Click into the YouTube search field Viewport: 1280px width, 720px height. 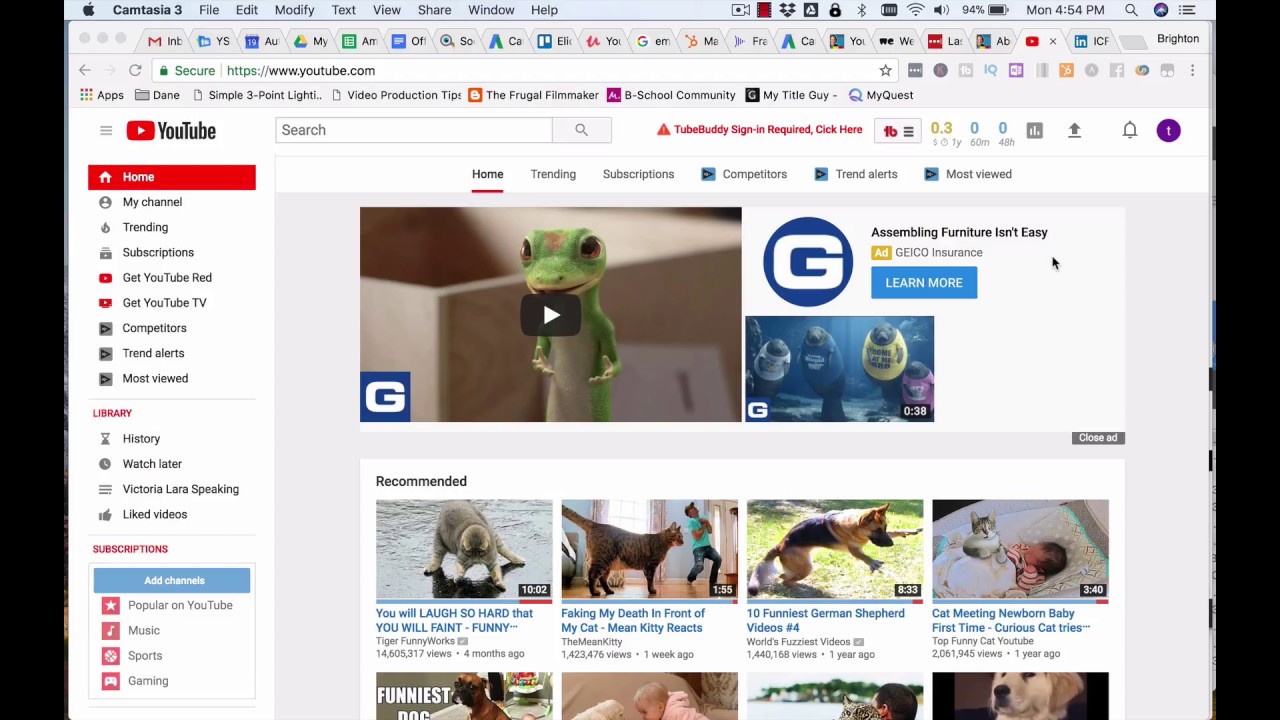[414, 130]
